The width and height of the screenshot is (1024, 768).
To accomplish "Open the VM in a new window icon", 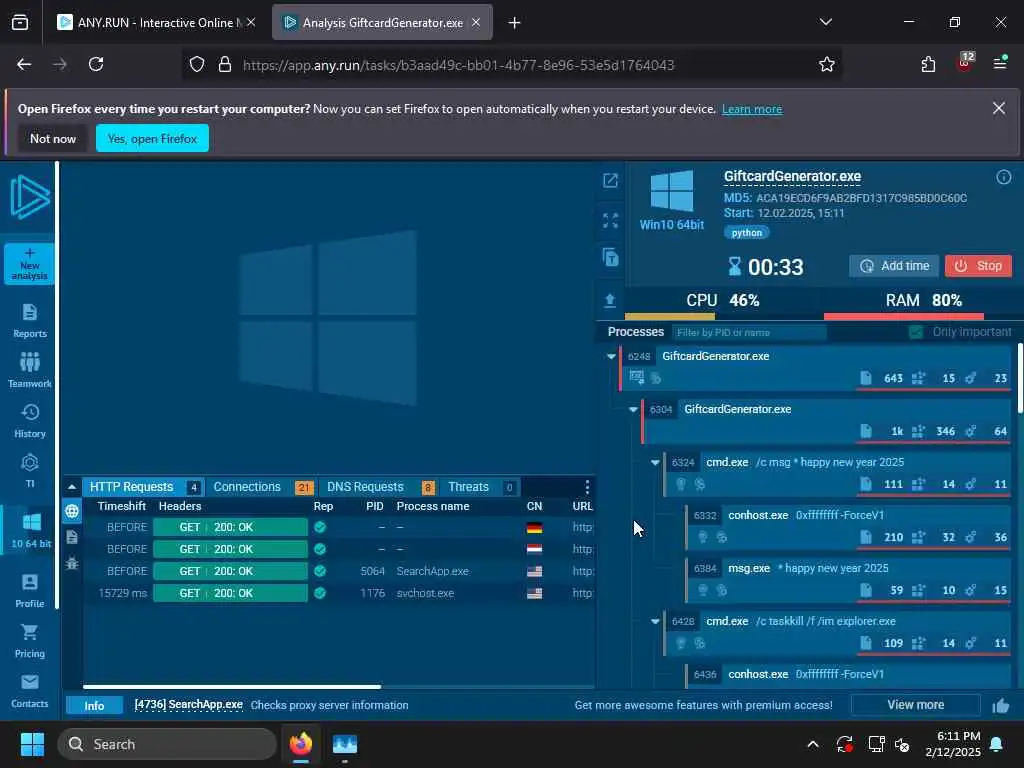I will click(x=610, y=180).
